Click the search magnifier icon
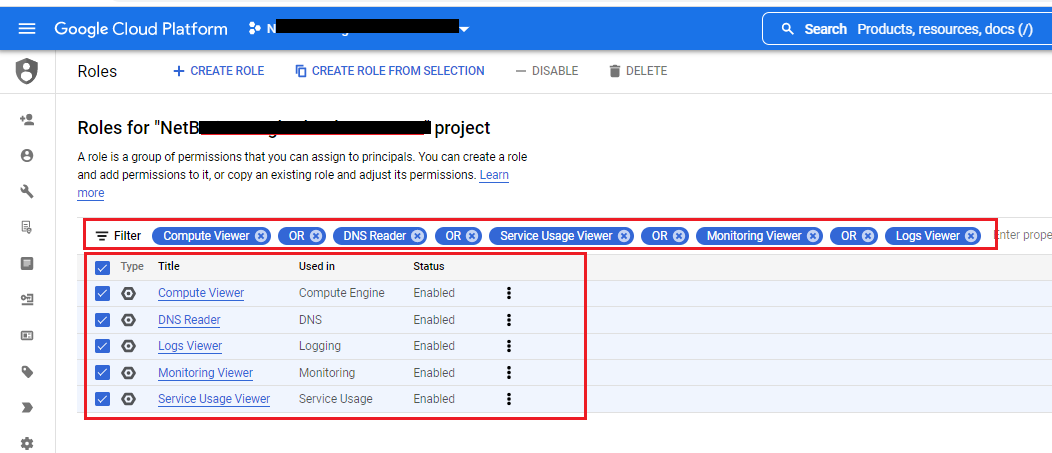Screen dimensions: 1052x453 pyautogui.click(x=788, y=30)
